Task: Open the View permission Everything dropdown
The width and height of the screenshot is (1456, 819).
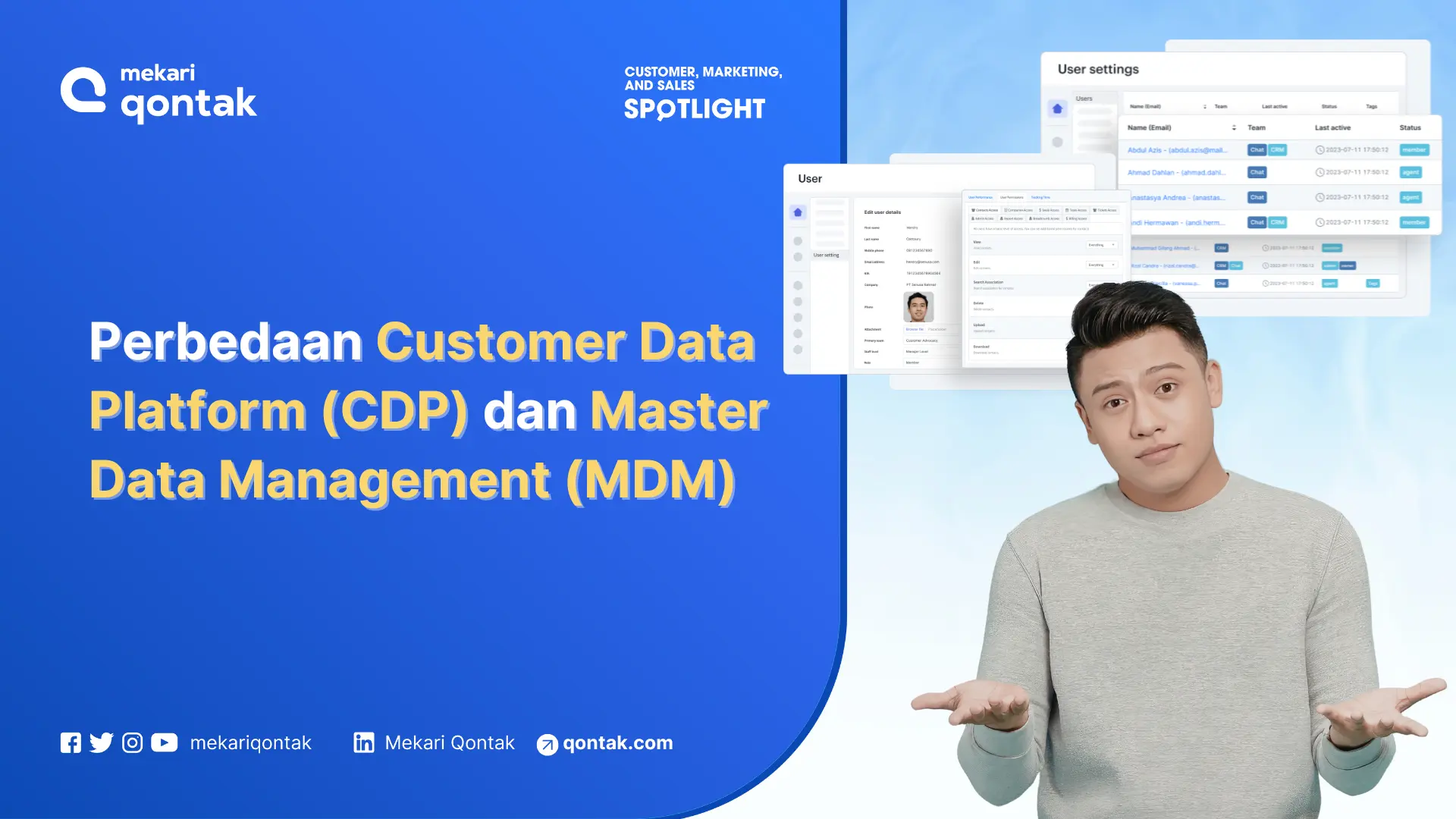Action: [x=1102, y=245]
